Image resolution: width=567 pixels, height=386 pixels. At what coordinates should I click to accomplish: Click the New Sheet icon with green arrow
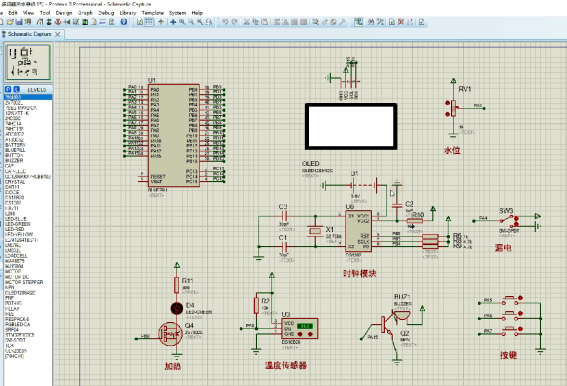click(x=392, y=22)
